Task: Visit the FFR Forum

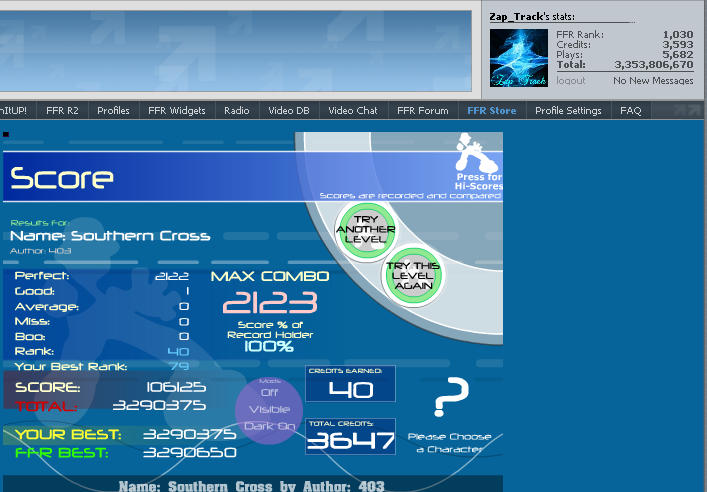Action: [423, 110]
